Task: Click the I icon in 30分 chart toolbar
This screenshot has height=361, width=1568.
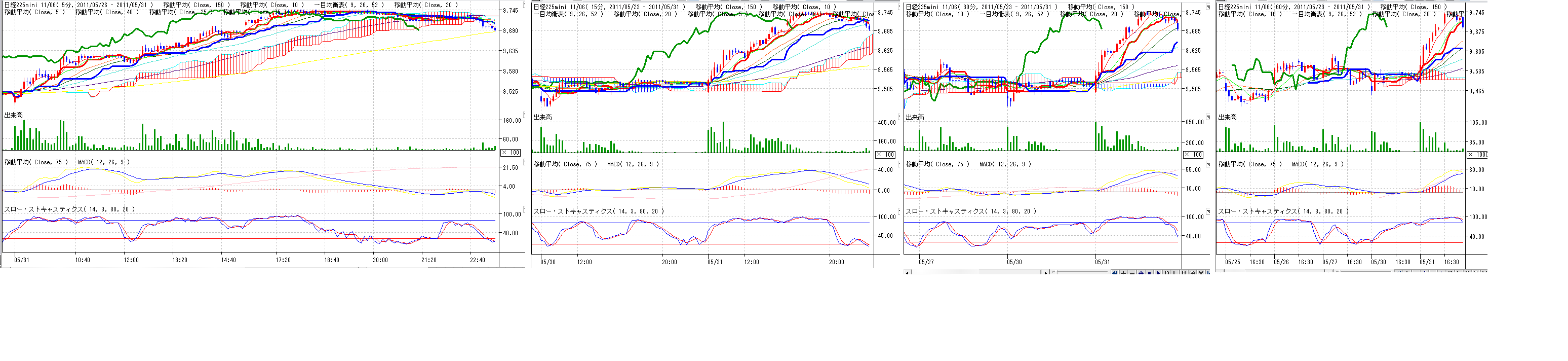Action: tap(1175, 273)
